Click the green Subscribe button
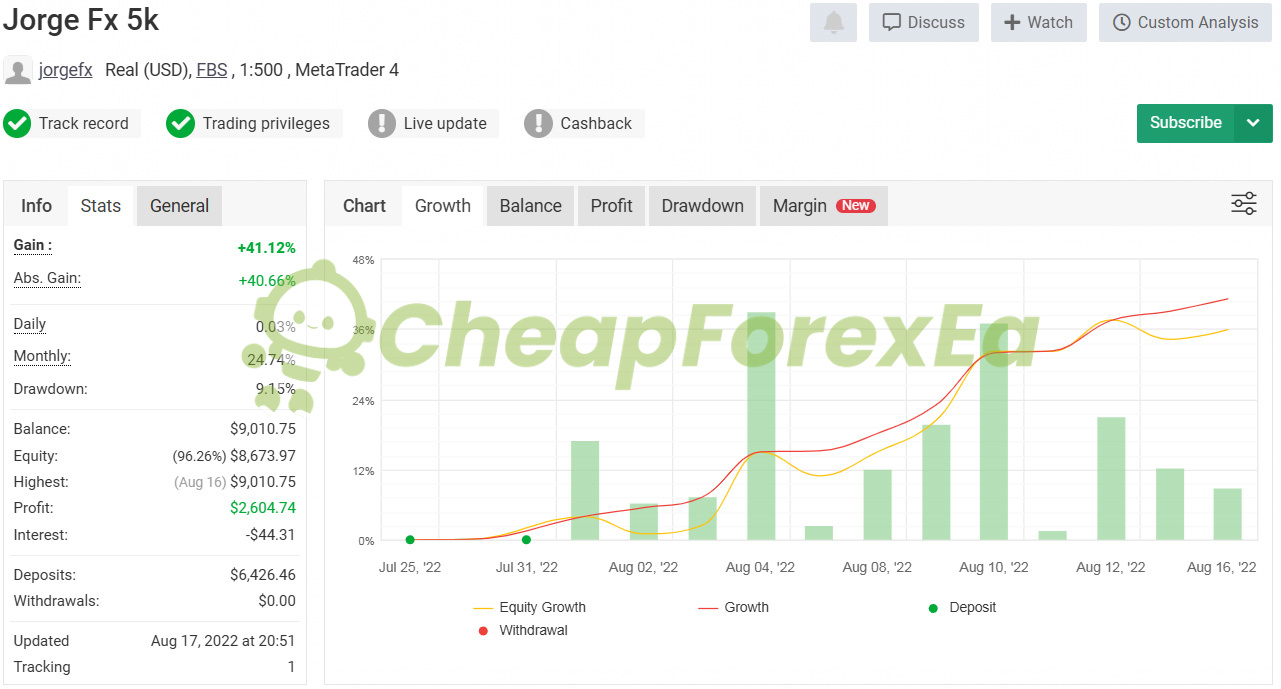This screenshot has width=1281, height=689. (1186, 123)
